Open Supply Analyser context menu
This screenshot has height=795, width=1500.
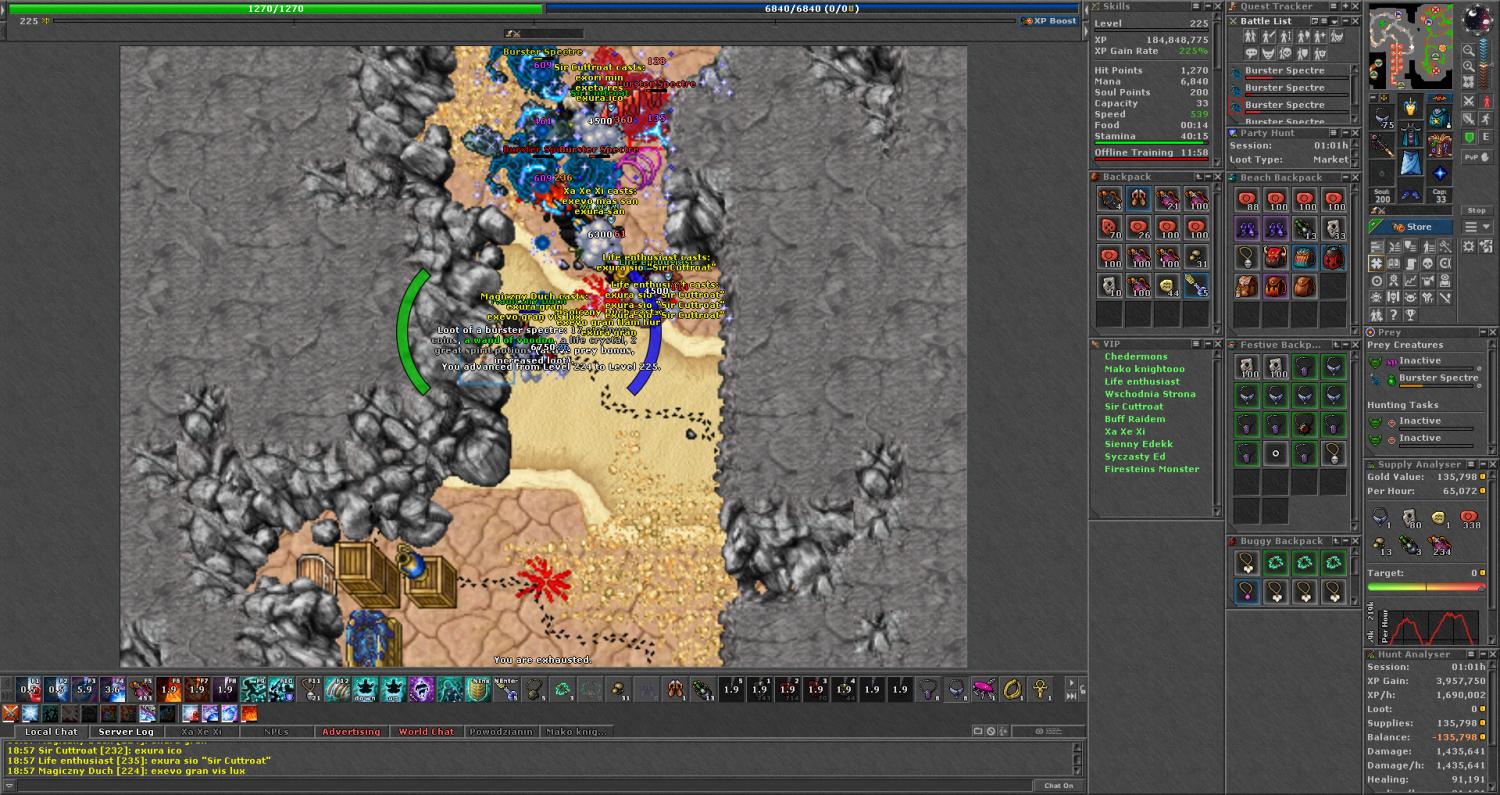coord(1471,465)
